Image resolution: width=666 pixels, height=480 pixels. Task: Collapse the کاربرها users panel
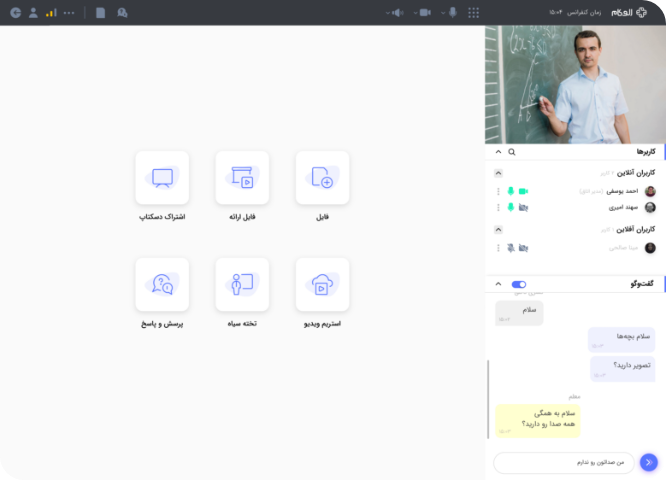pos(498,152)
